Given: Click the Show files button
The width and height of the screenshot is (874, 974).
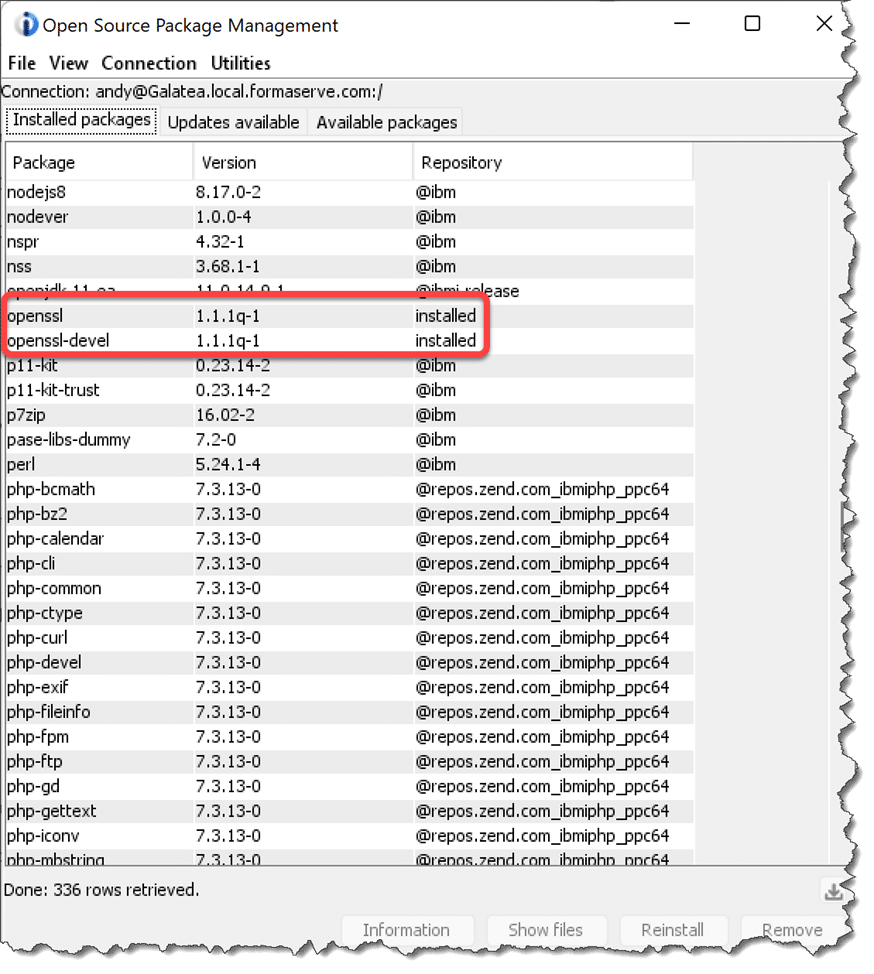Looking at the screenshot, I should pyautogui.click(x=545, y=930).
